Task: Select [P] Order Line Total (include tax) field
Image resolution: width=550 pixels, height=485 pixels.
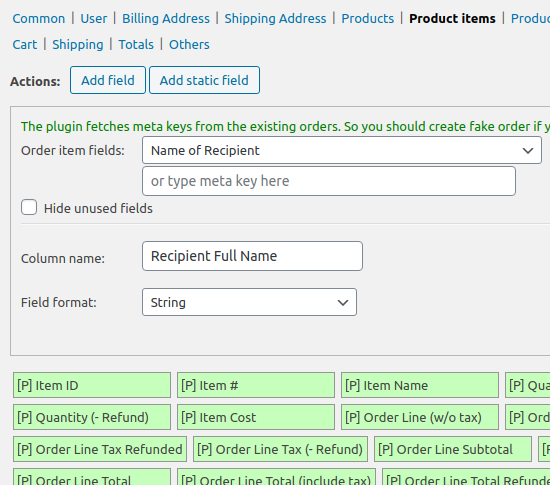Action: [276, 477]
